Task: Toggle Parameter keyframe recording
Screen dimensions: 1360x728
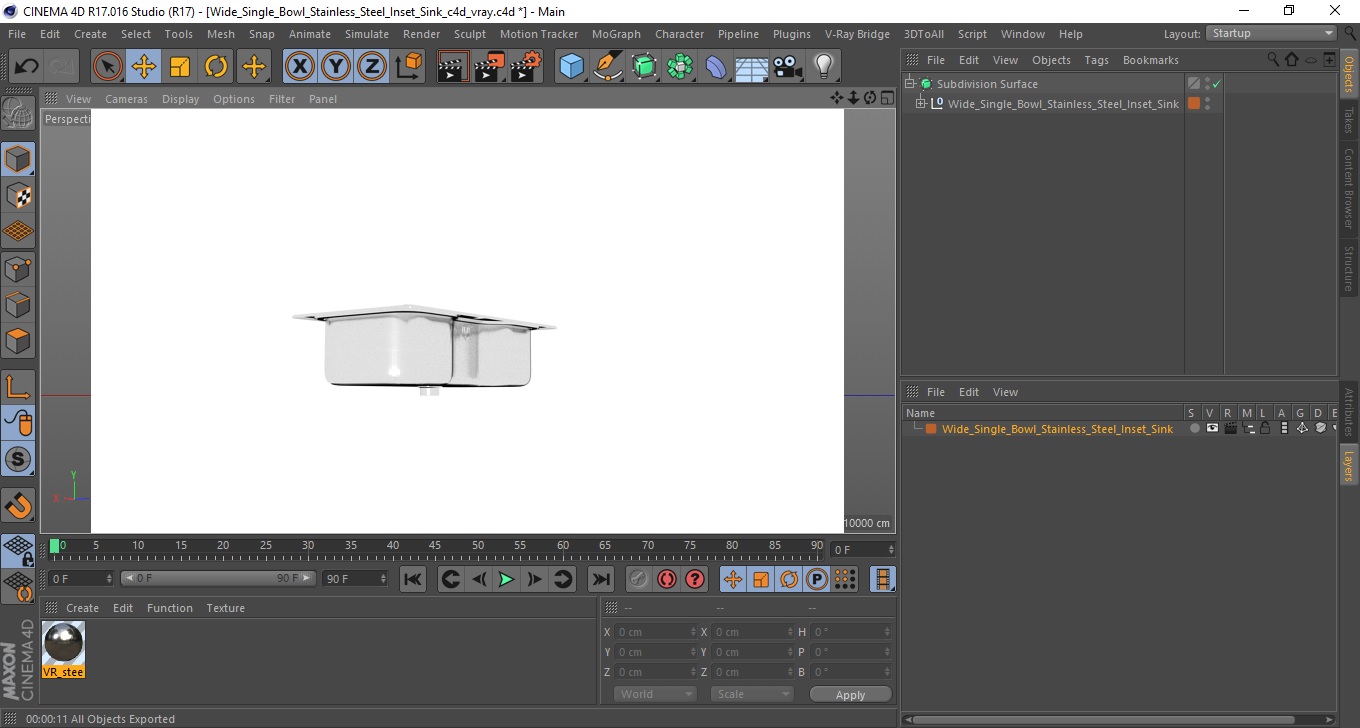Action: point(817,579)
